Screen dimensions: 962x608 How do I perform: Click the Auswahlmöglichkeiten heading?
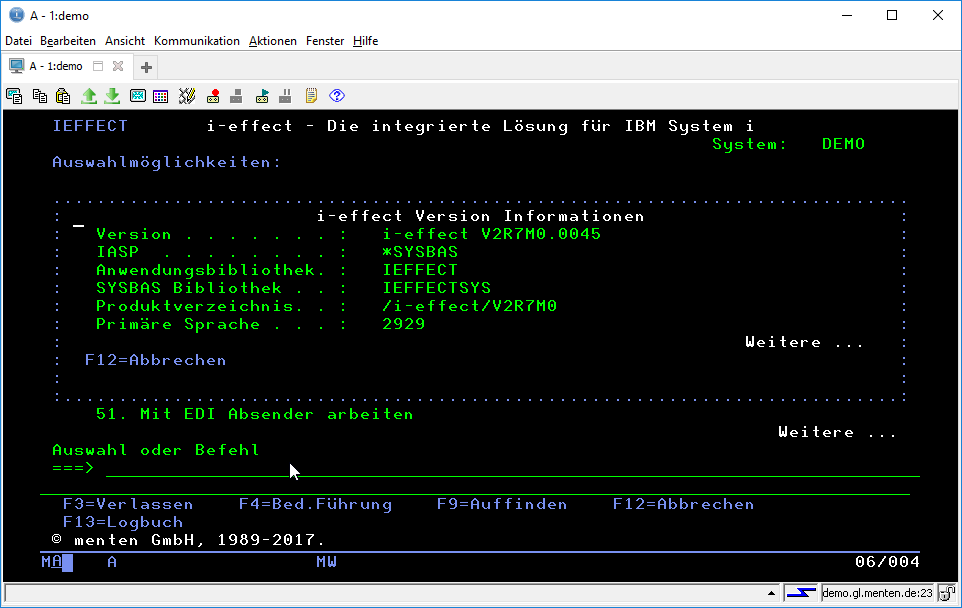[x=167, y=163]
